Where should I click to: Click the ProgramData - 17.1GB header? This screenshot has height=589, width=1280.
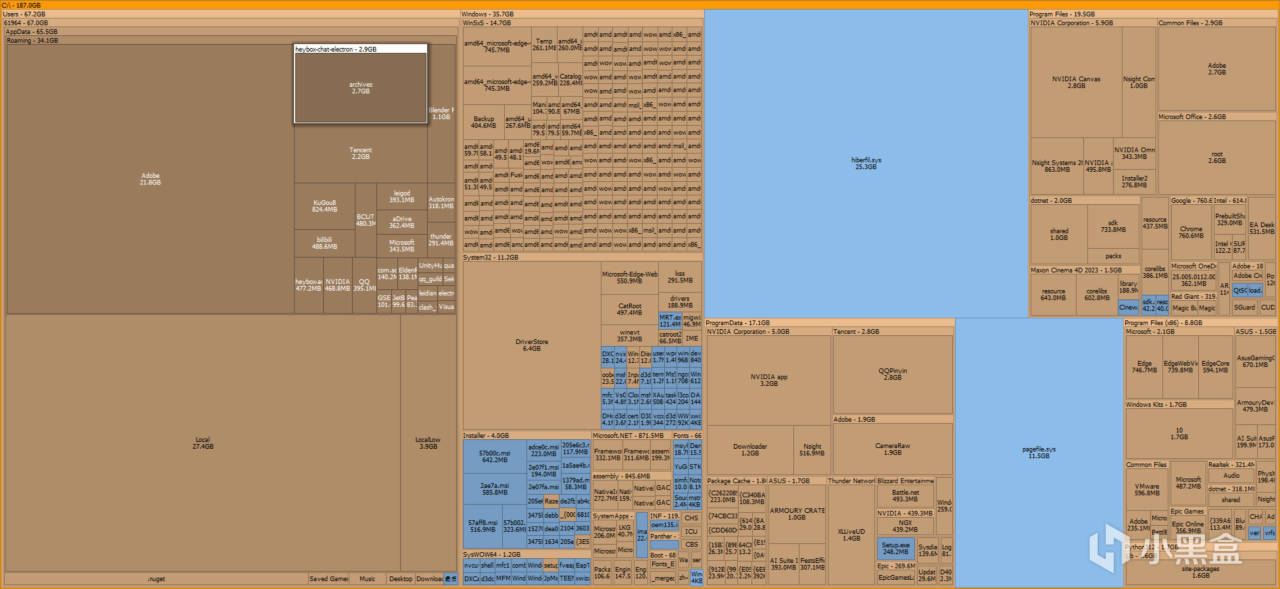point(829,323)
